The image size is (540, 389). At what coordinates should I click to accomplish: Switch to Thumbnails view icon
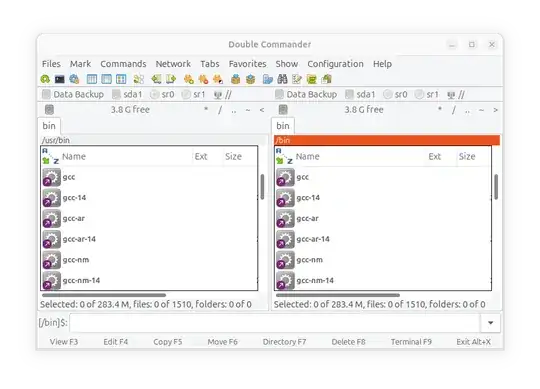tap(121, 79)
